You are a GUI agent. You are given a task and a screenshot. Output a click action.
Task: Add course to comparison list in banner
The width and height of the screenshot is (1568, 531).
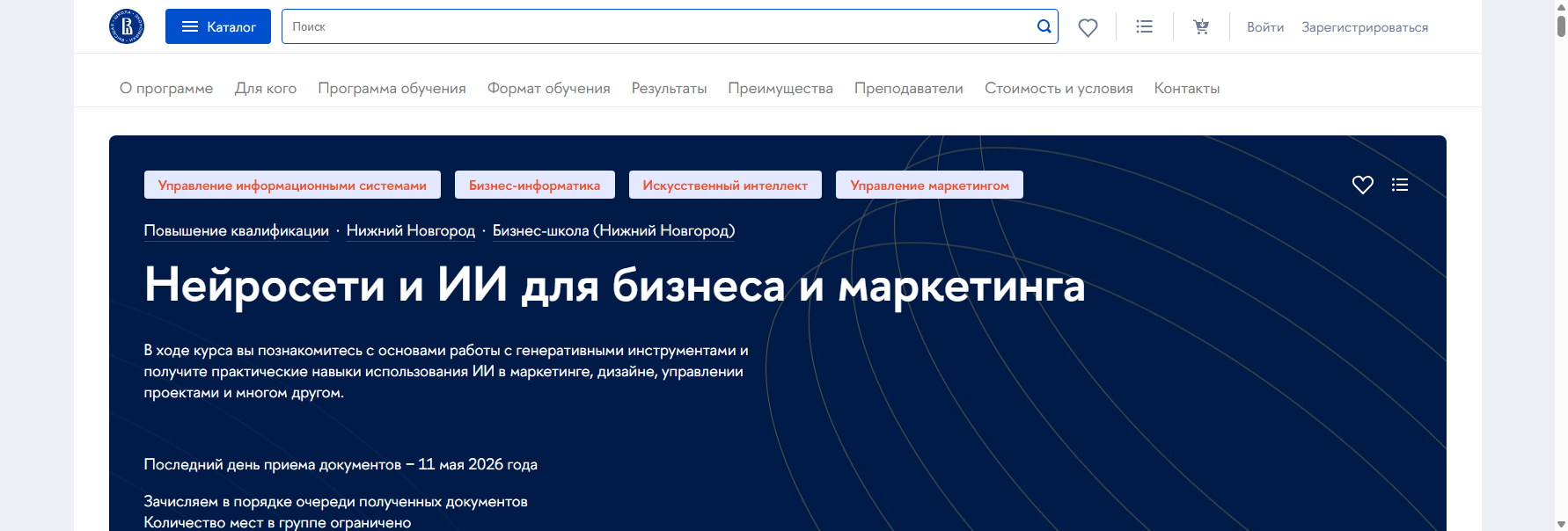click(1400, 185)
